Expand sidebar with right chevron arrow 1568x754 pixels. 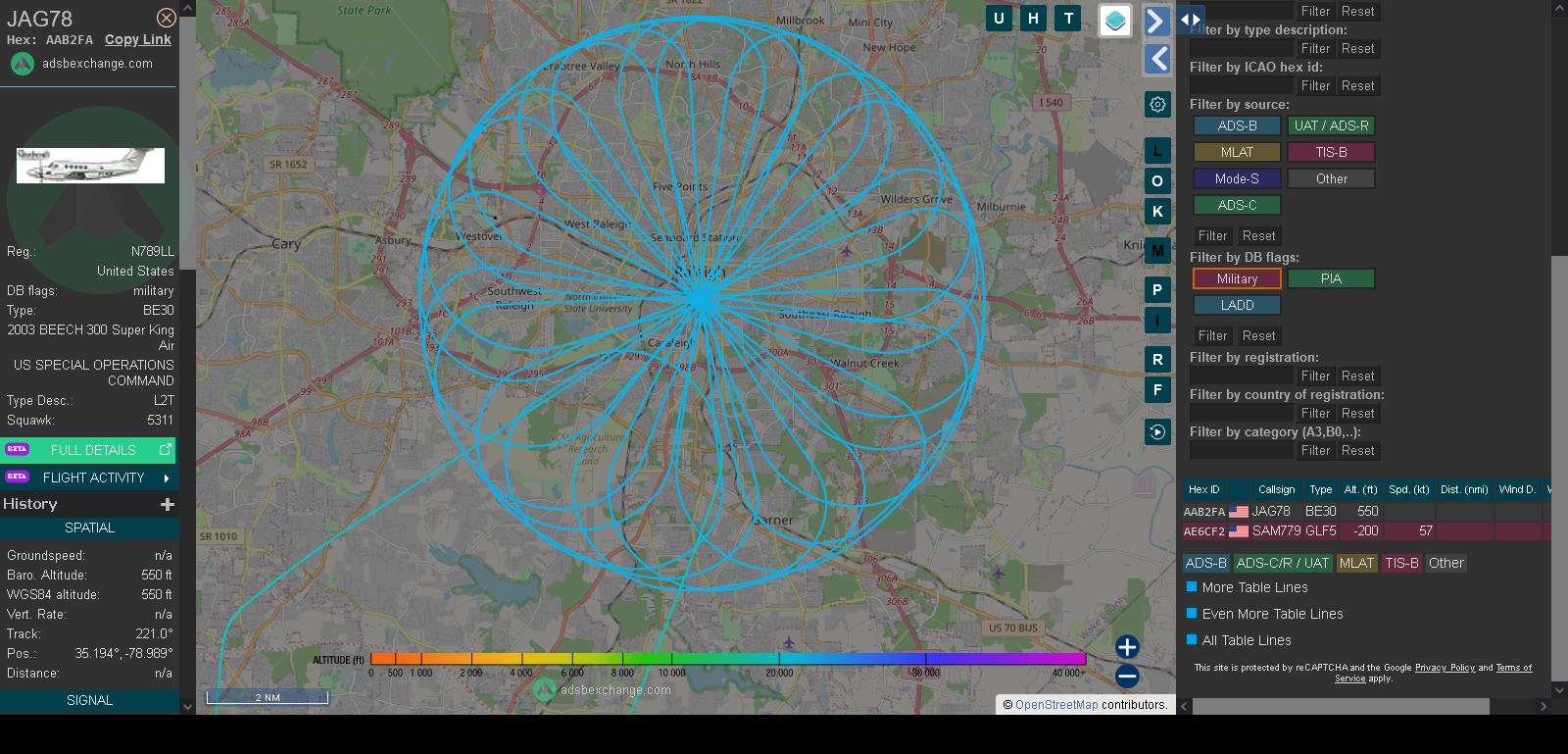1157,21
